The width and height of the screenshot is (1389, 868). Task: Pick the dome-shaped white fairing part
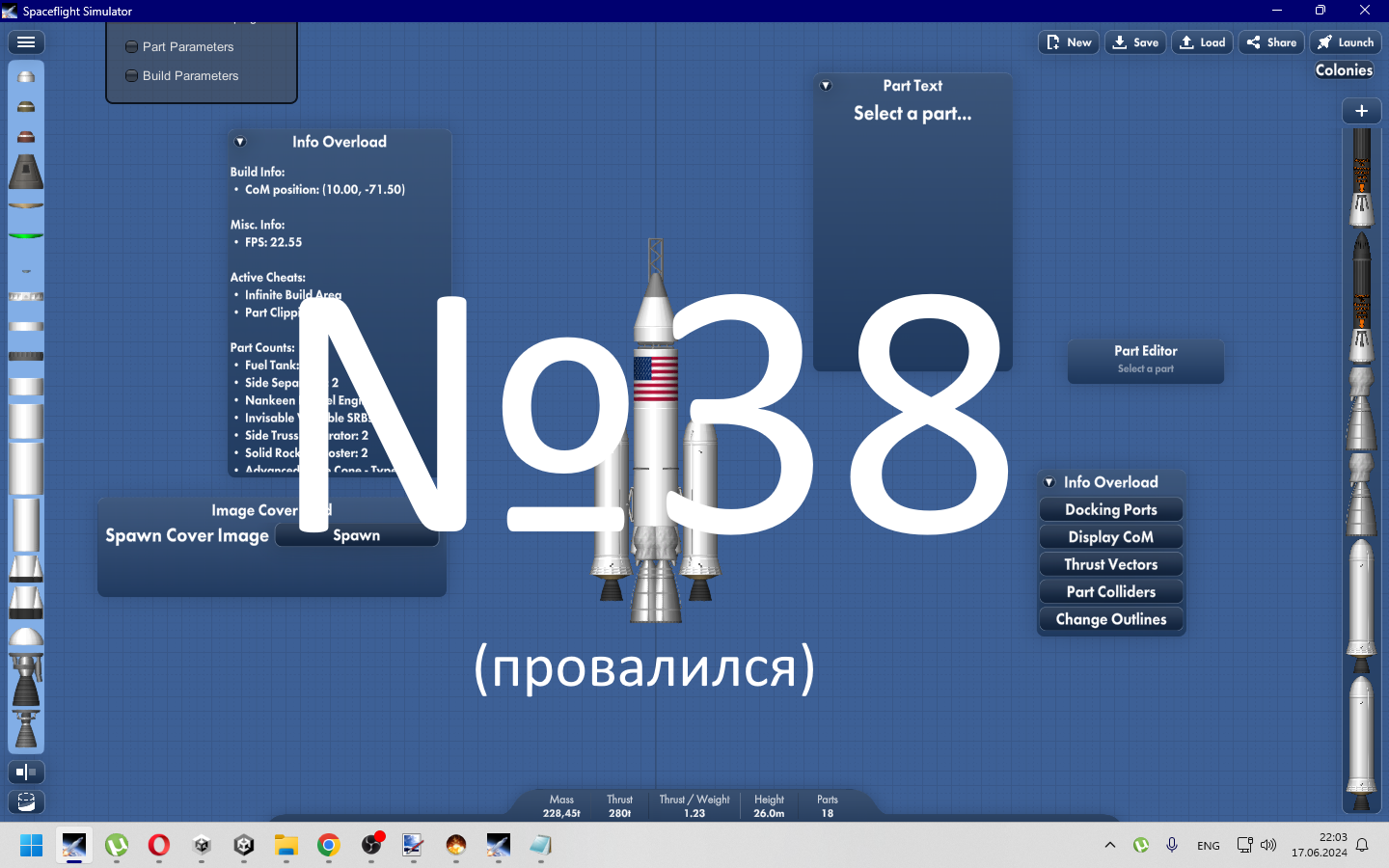pyautogui.click(x=26, y=637)
